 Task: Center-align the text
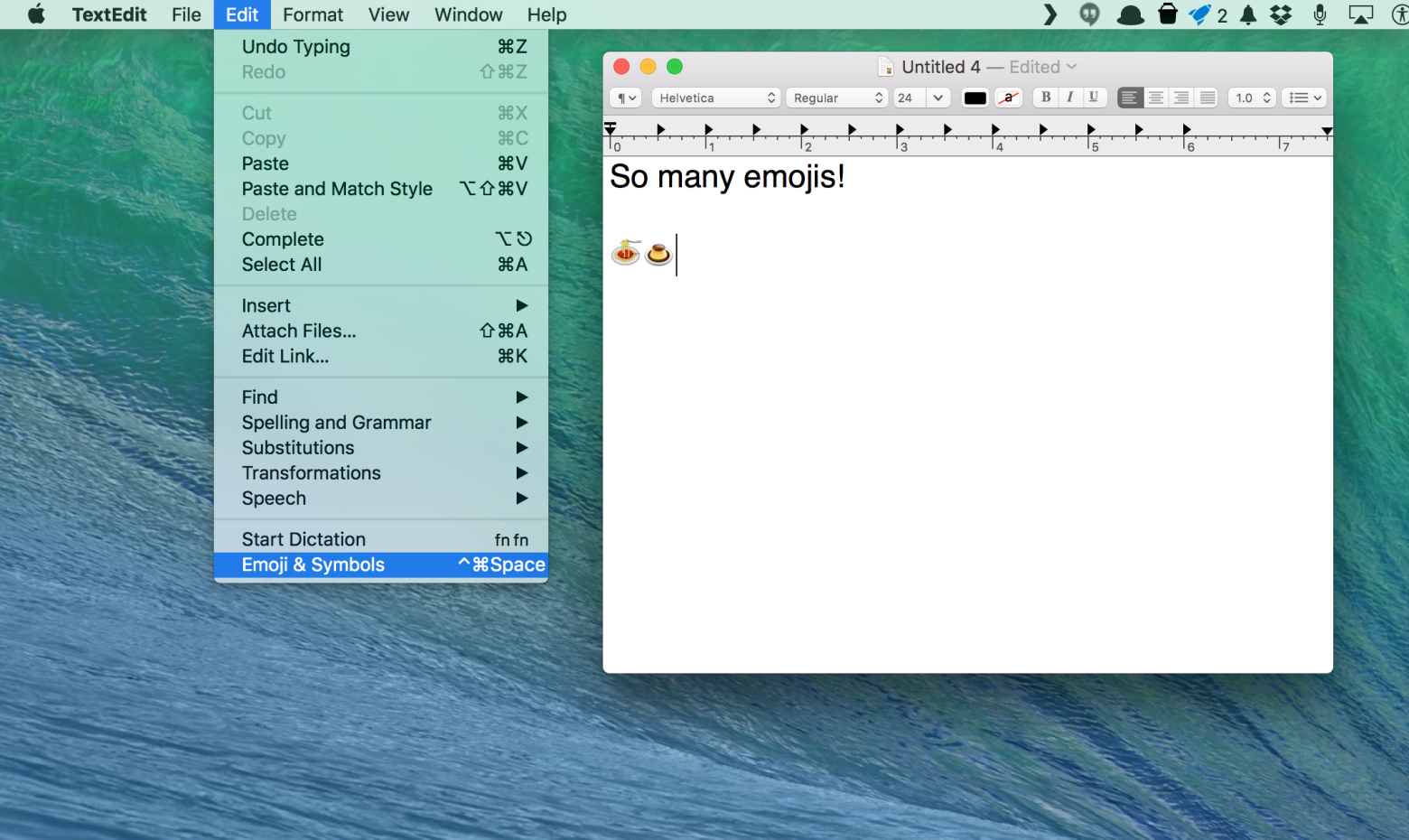(1155, 98)
